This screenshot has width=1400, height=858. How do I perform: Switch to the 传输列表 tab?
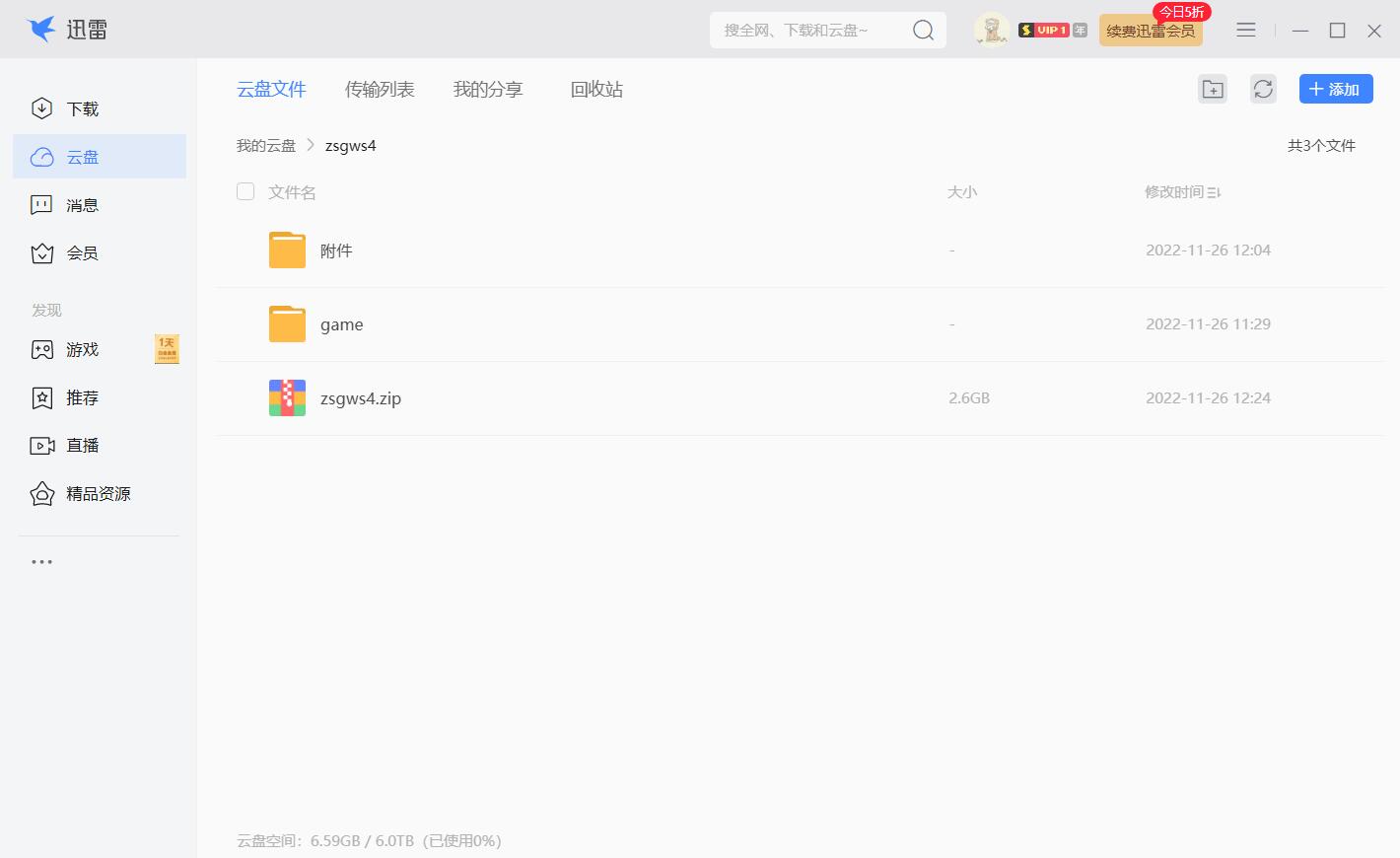380,90
